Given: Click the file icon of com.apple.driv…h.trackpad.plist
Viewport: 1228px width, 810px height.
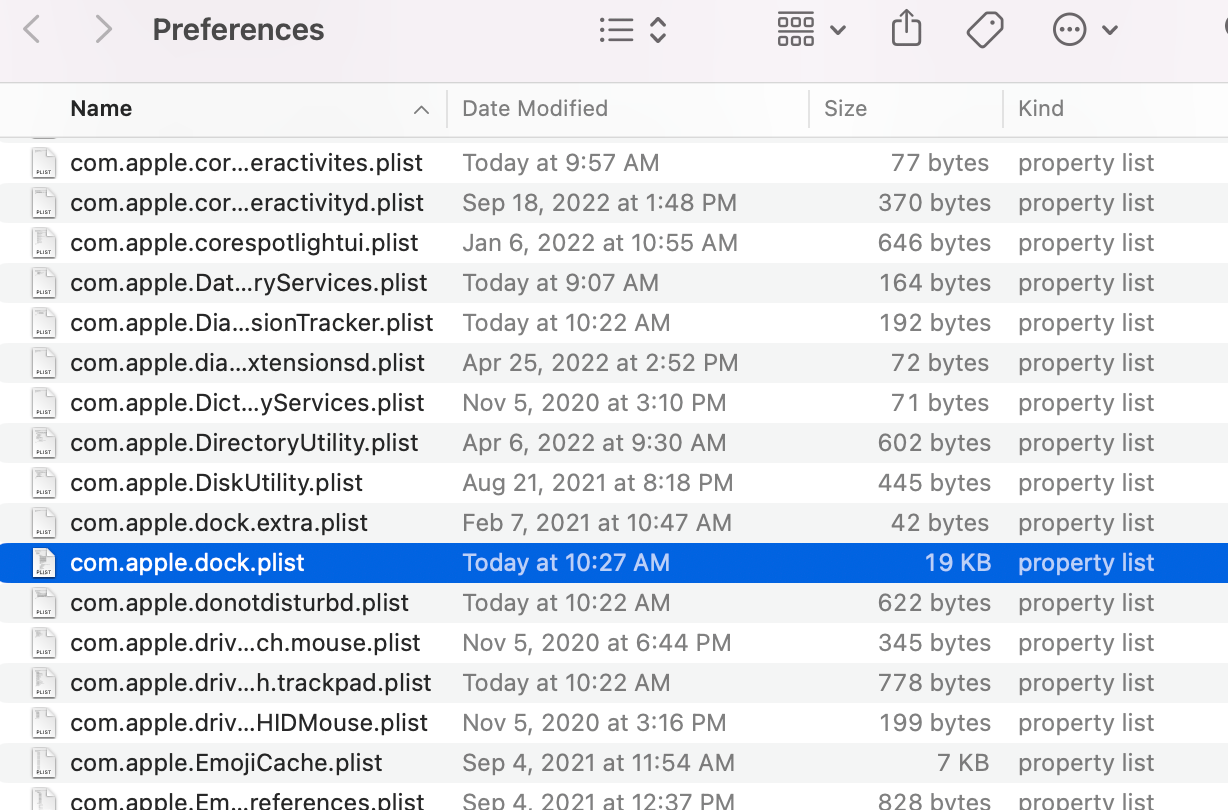Looking at the screenshot, I should click(x=43, y=683).
